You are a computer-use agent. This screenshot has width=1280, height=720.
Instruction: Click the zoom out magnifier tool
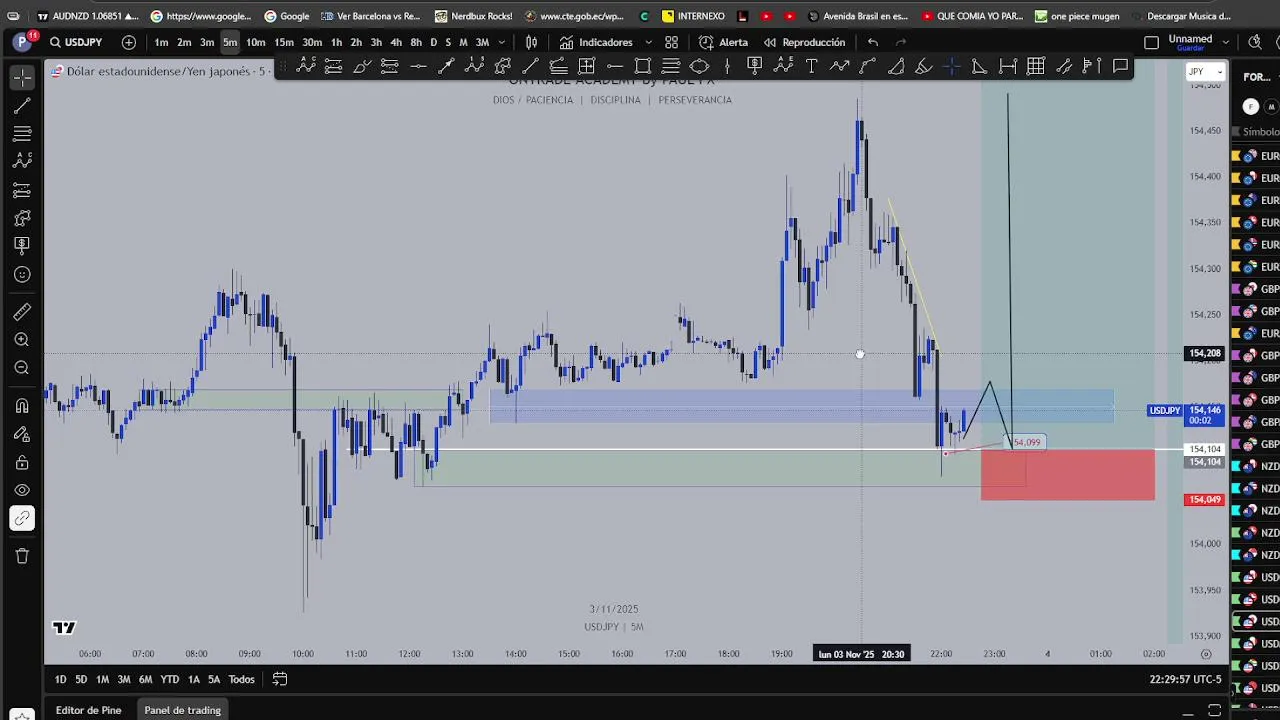pos(22,368)
